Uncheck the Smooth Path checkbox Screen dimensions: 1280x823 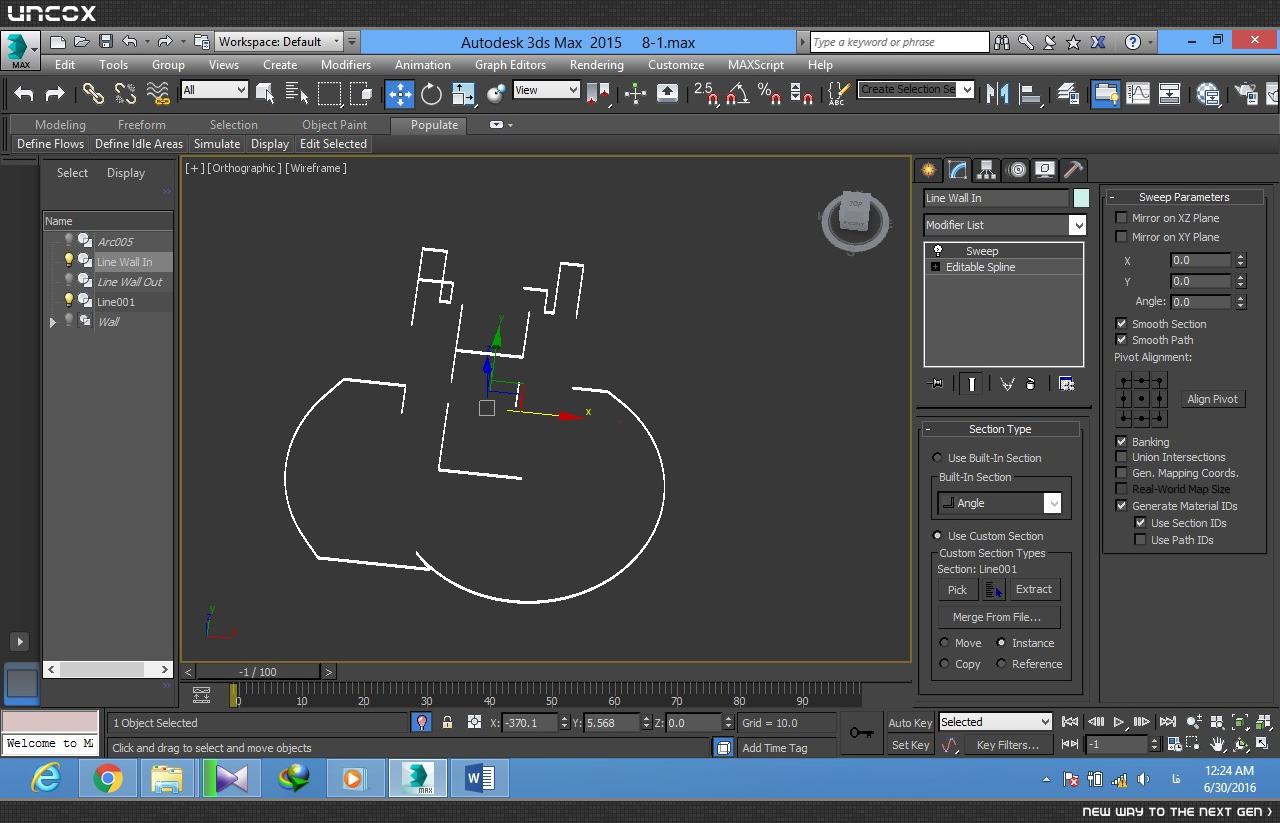(x=1121, y=340)
